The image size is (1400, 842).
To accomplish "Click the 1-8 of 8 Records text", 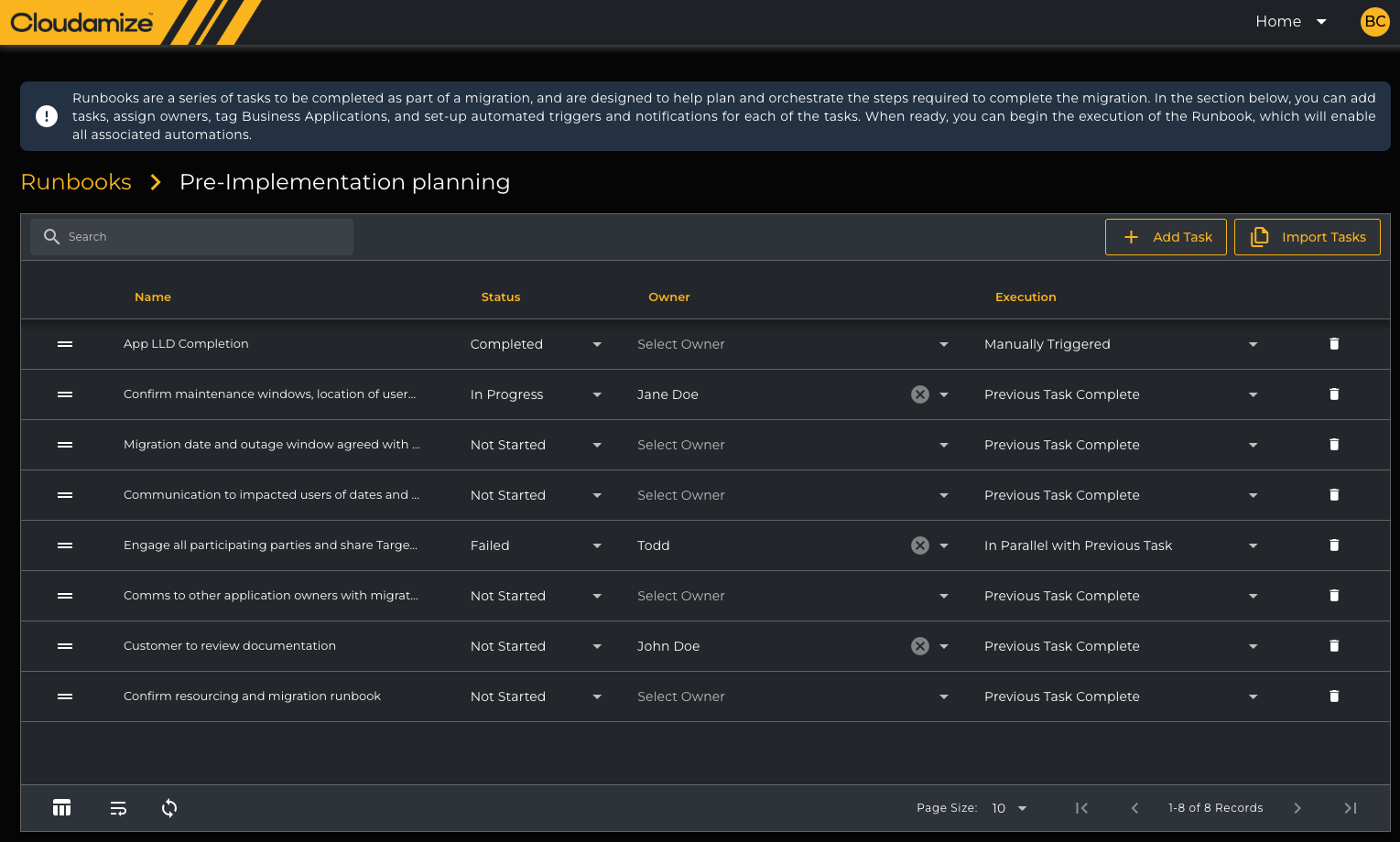I will [1215, 808].
